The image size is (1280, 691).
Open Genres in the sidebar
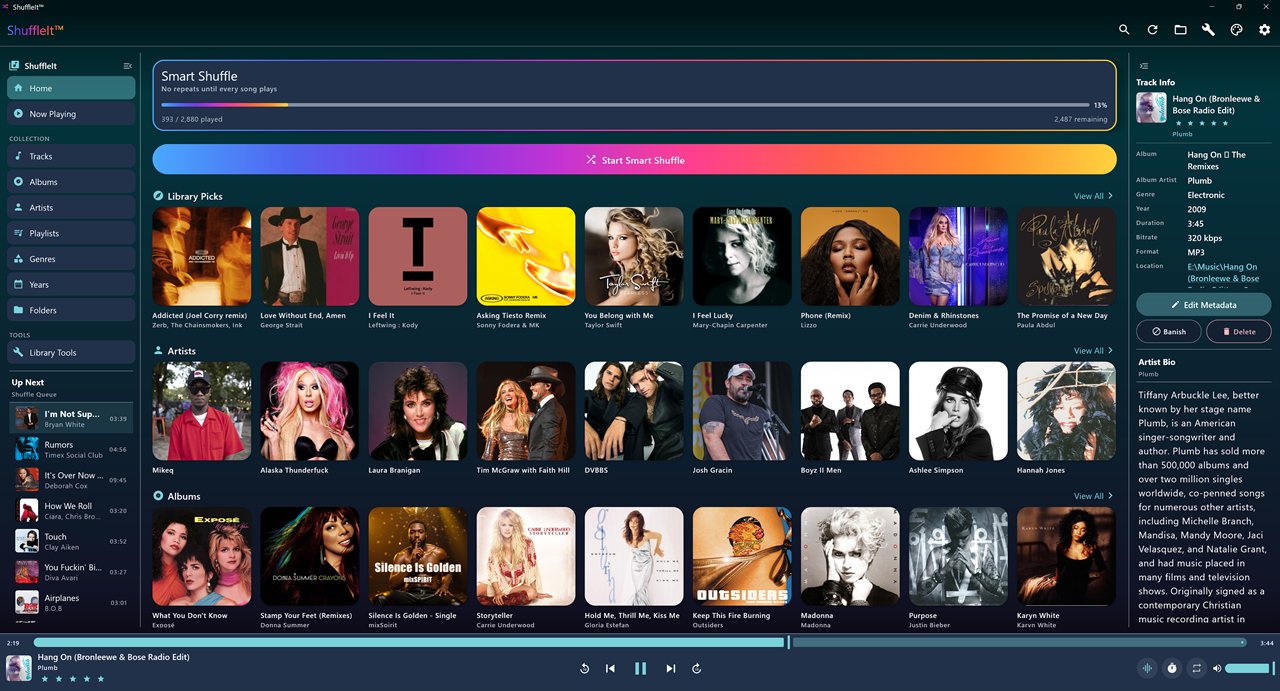pyautogui.click(x=71, y=259)
